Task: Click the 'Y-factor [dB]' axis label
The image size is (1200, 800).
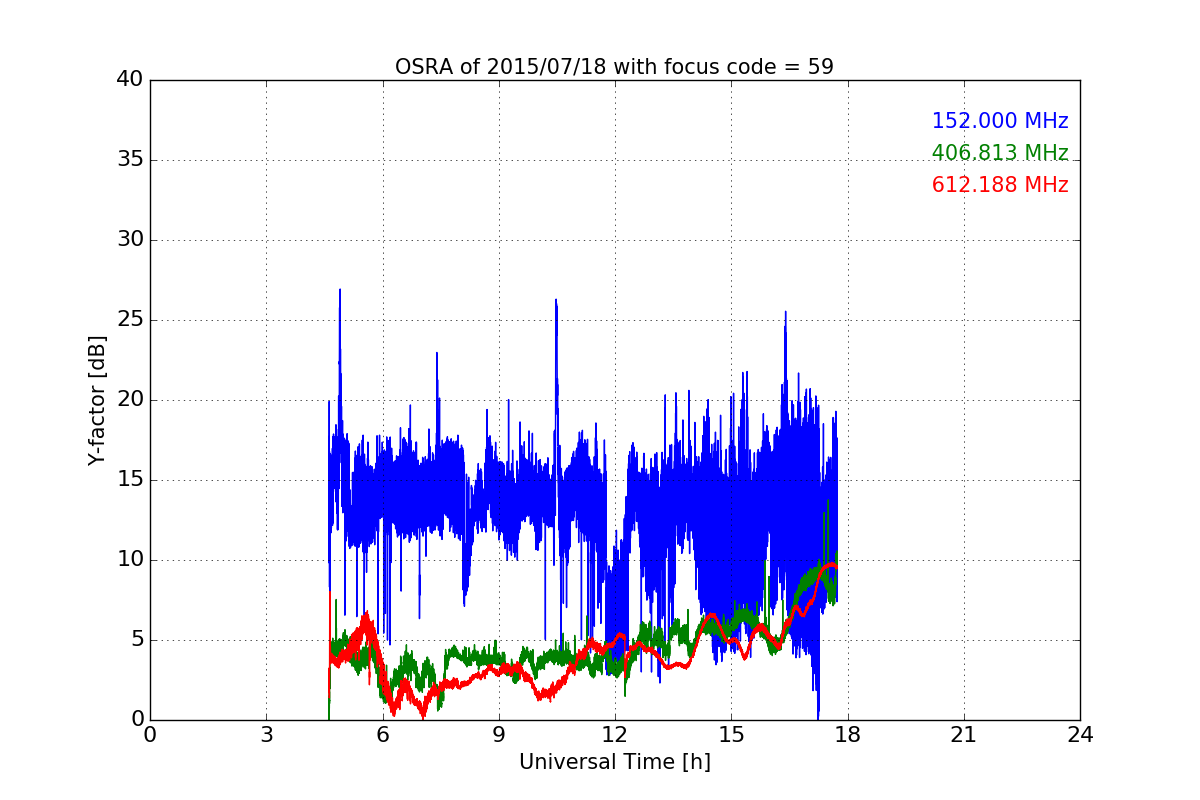Action: 97,400
